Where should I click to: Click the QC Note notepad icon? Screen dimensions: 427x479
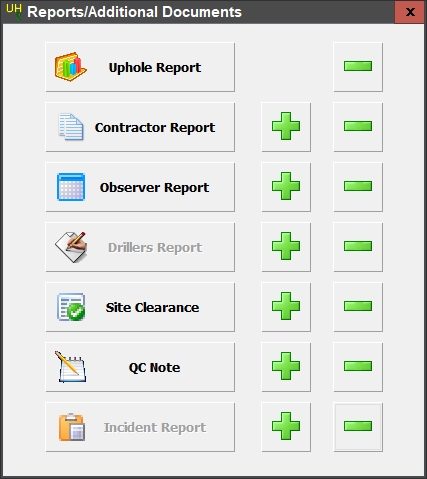click(x=70, y=366)
